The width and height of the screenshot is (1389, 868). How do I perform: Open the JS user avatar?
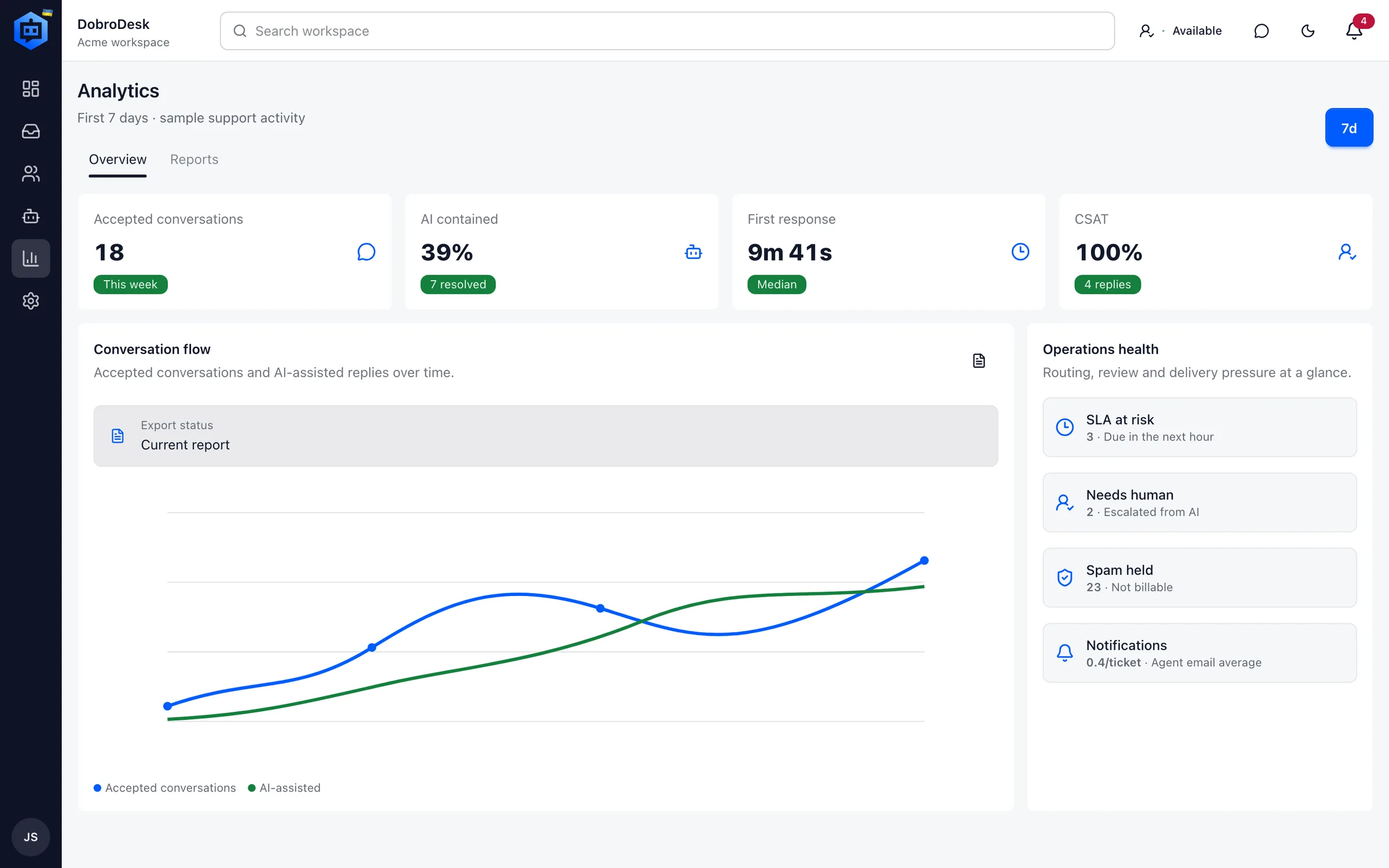tap(31, 837)
